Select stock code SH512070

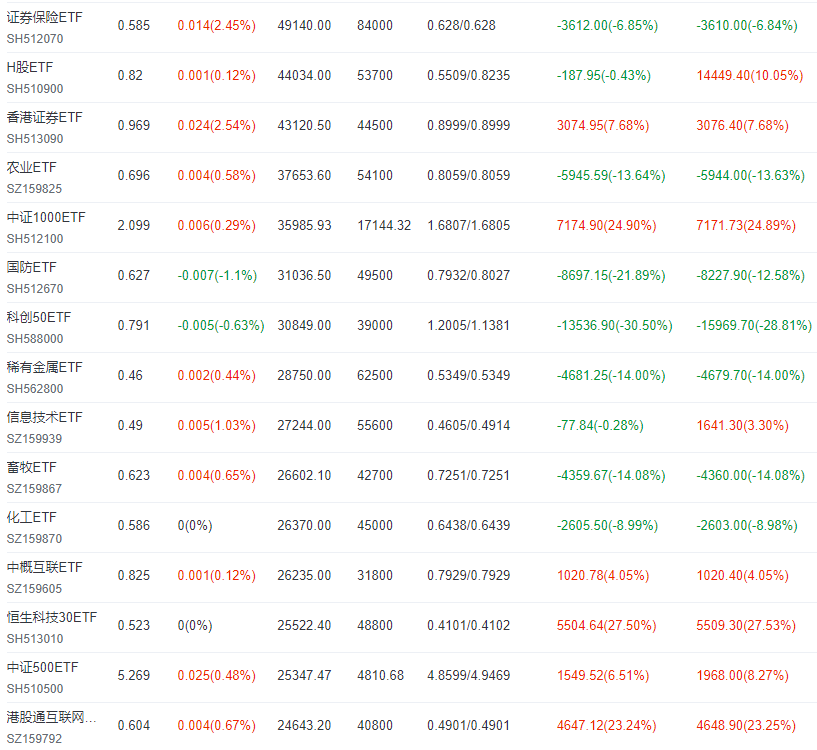[x=35, y=39]
